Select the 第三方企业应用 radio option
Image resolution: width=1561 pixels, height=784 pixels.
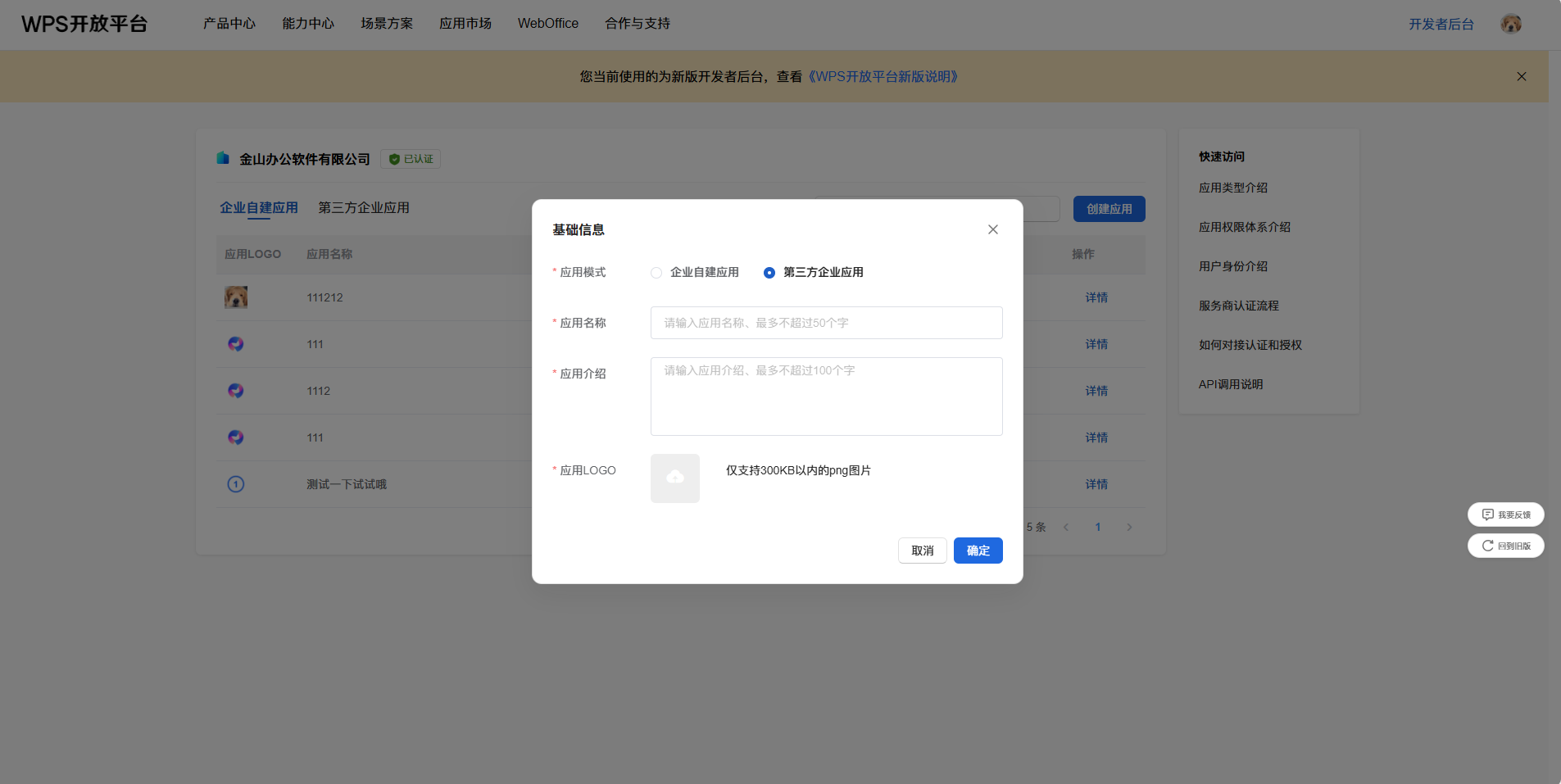[769, 273]
